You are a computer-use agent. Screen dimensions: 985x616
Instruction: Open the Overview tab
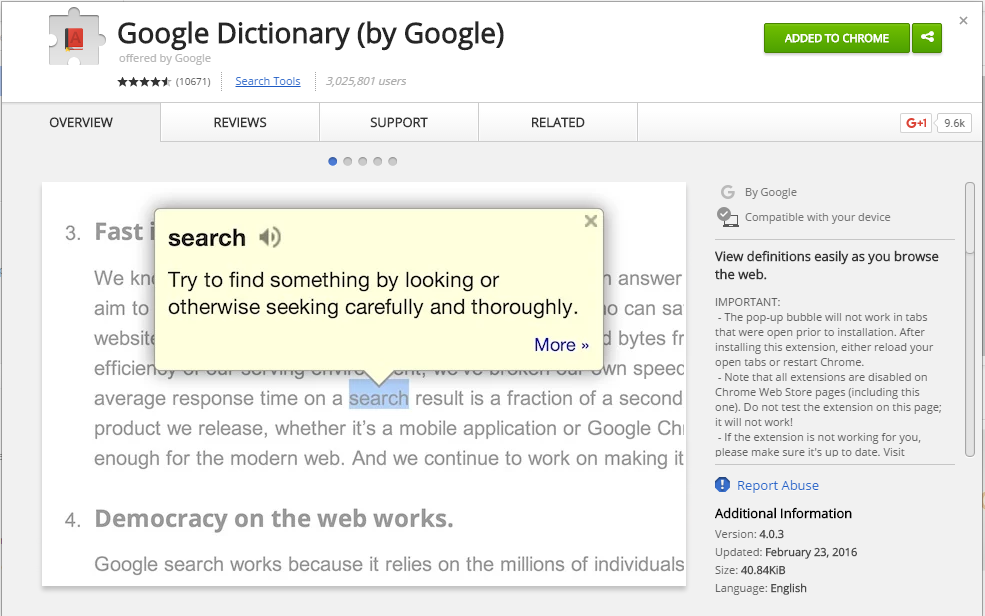(81, 123)
